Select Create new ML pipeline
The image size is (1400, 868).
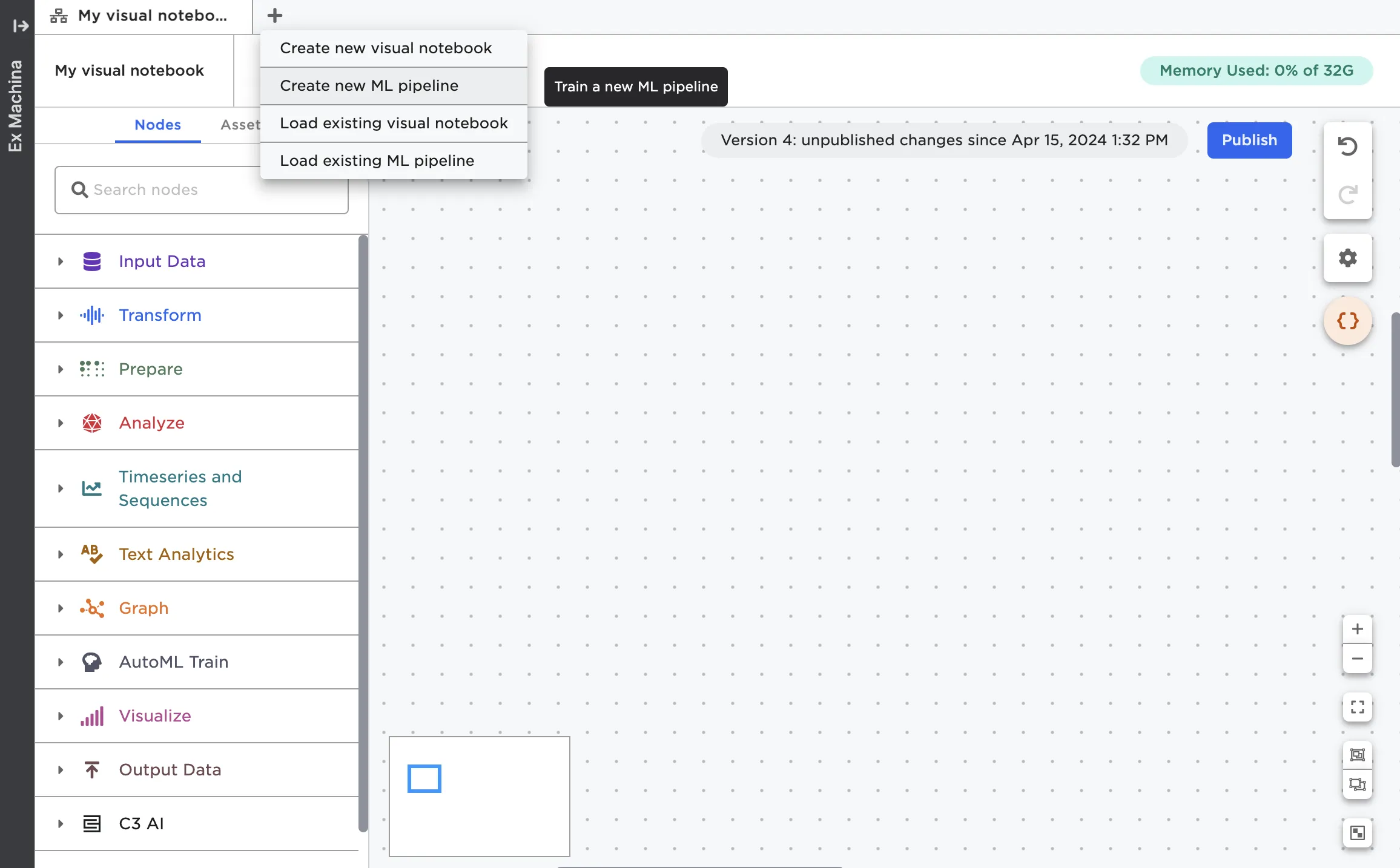(369, 86)
